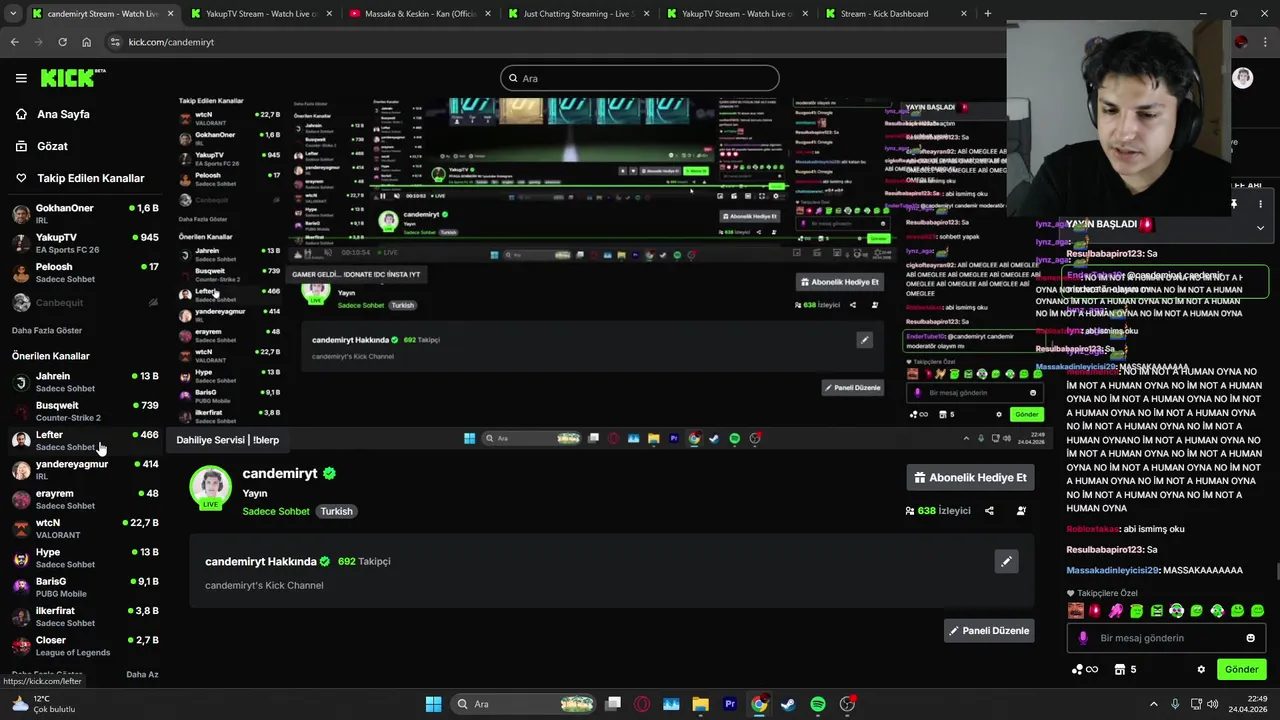The image size is (1280, 720).
Task: Open Closer League of Legends channel
Action: [84, 646]
